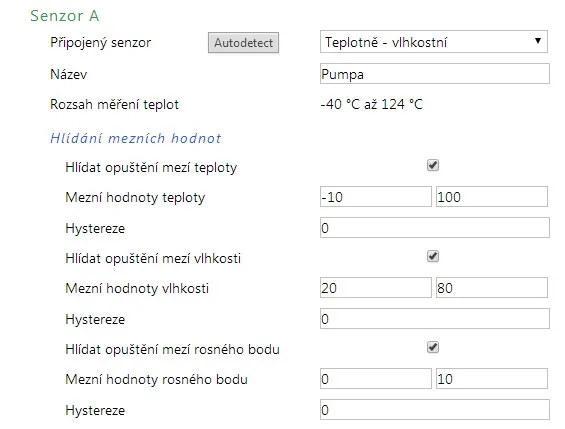Click the Připojený senzor label

point(101,43)
